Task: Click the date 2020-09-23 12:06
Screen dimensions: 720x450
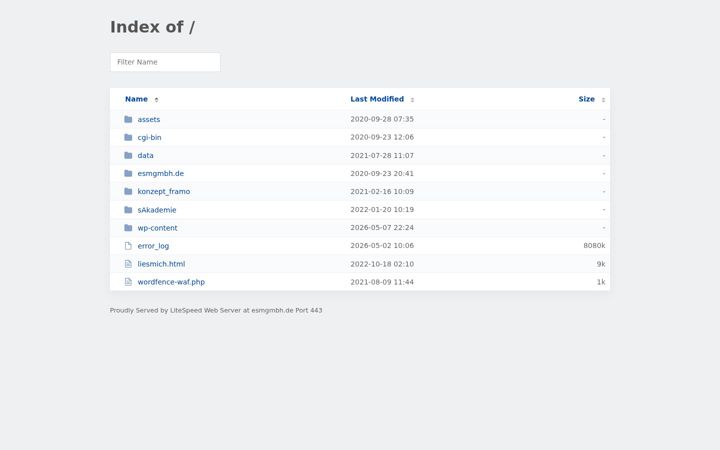Action: [x=382, y=137]
